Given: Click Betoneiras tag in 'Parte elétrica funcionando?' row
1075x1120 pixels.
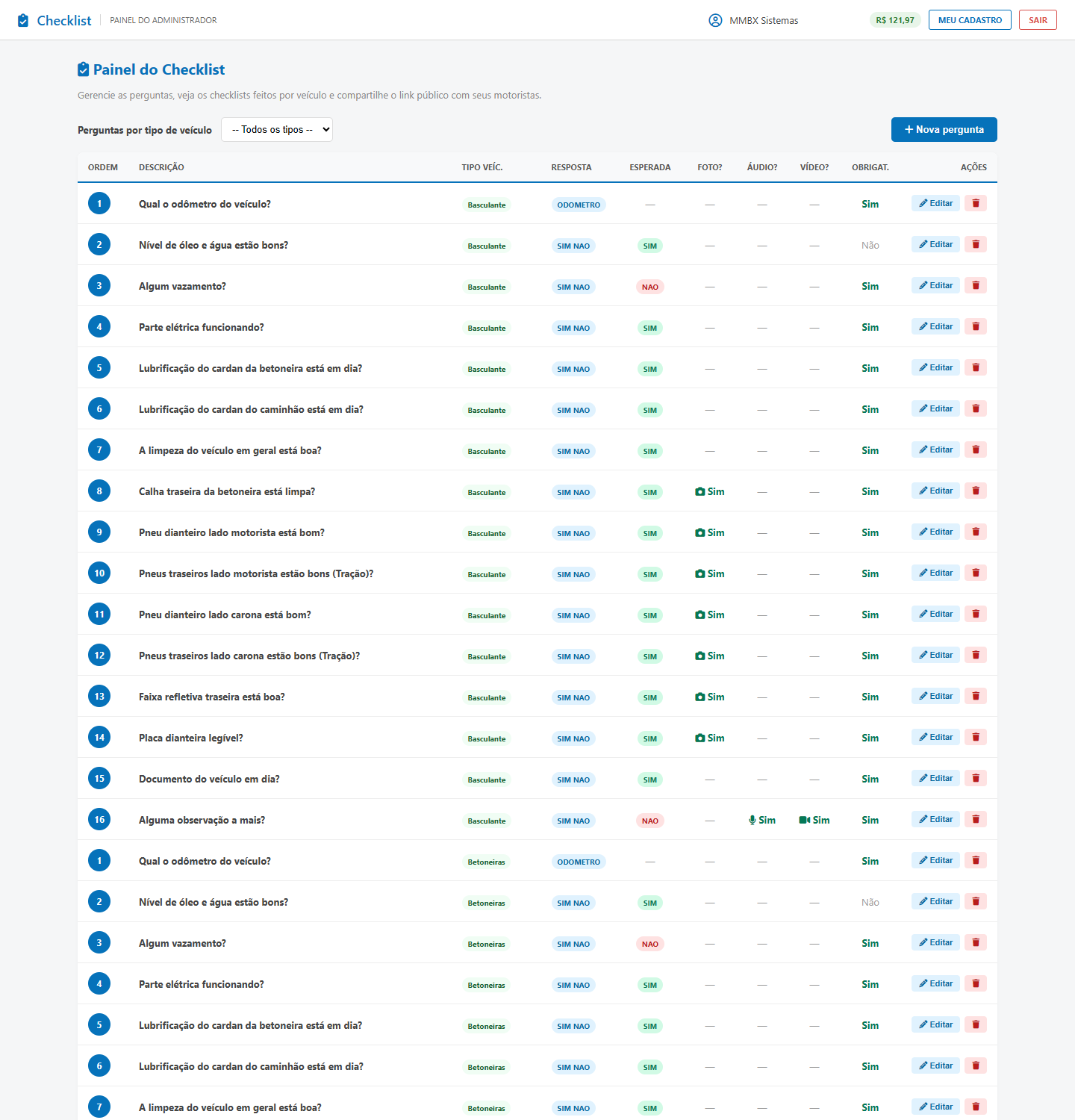Looking at the screenshot, I should click(x=487, y=985).
